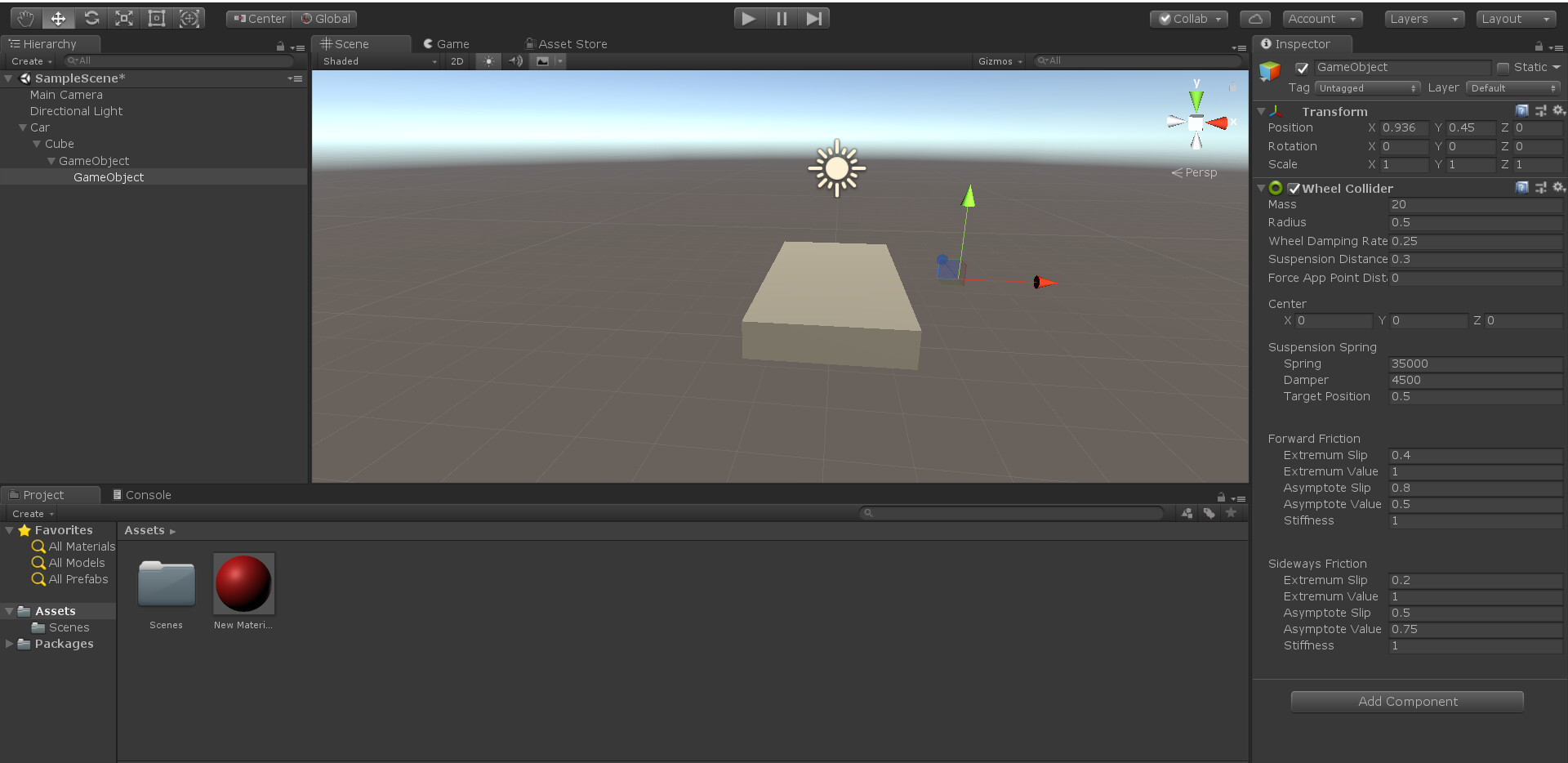Toggle scene audio speaker icon
Screen dimensions: 1568x763
[x=515, y=61]
